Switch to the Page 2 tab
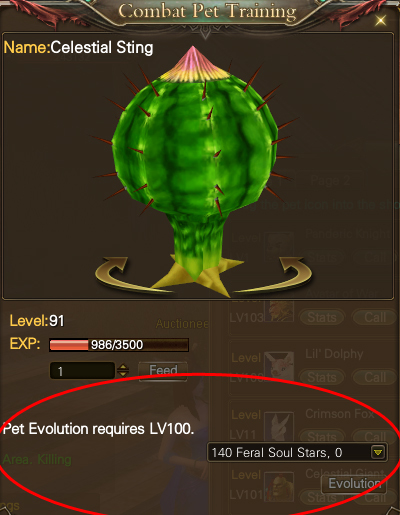 tap(330, 180)
